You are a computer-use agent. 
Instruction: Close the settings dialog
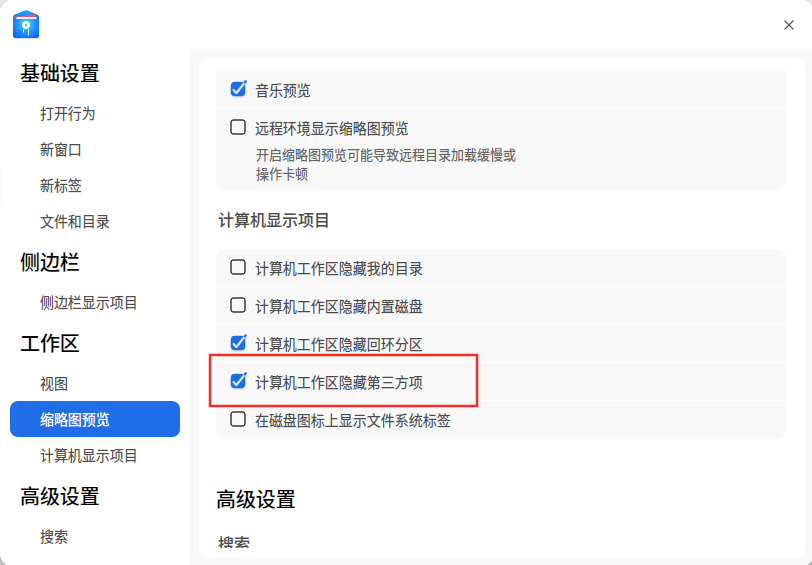tap(788, 25)
